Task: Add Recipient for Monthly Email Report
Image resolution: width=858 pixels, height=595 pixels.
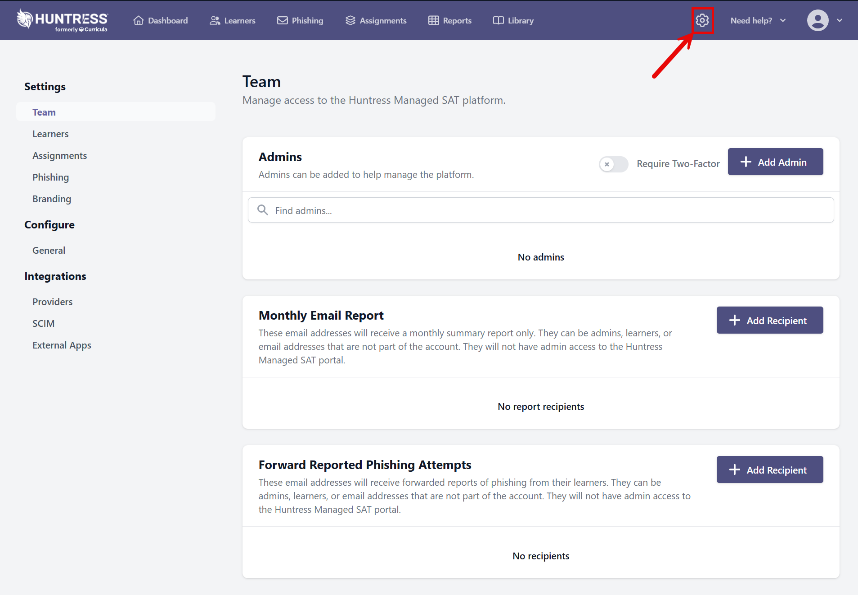Action: tap(769, 320)
